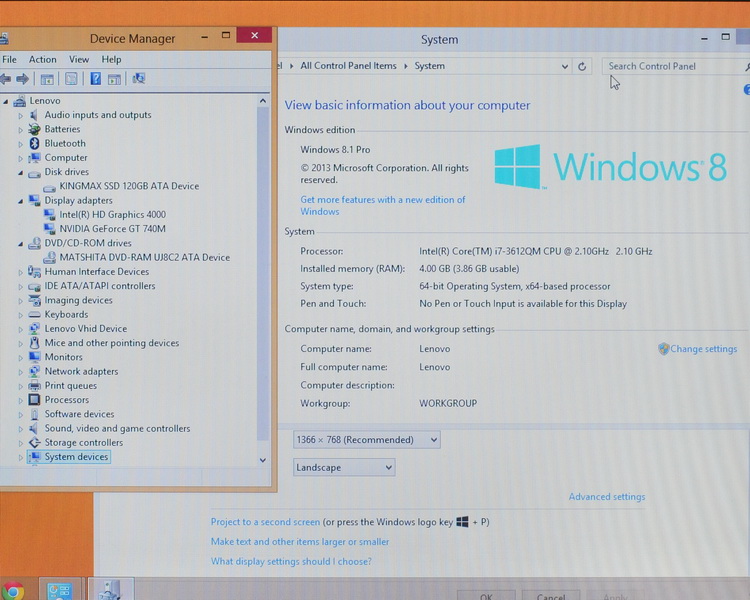Click the DVD/CD-ROM drives category icon

[x=34, y=243]
